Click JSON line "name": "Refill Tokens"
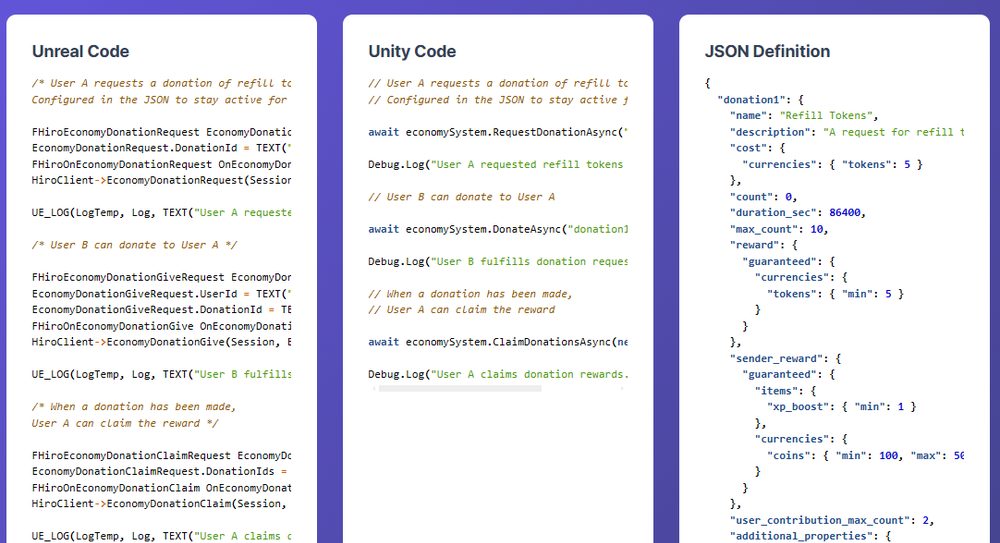 pyautogui.click(x=804, y=115)
